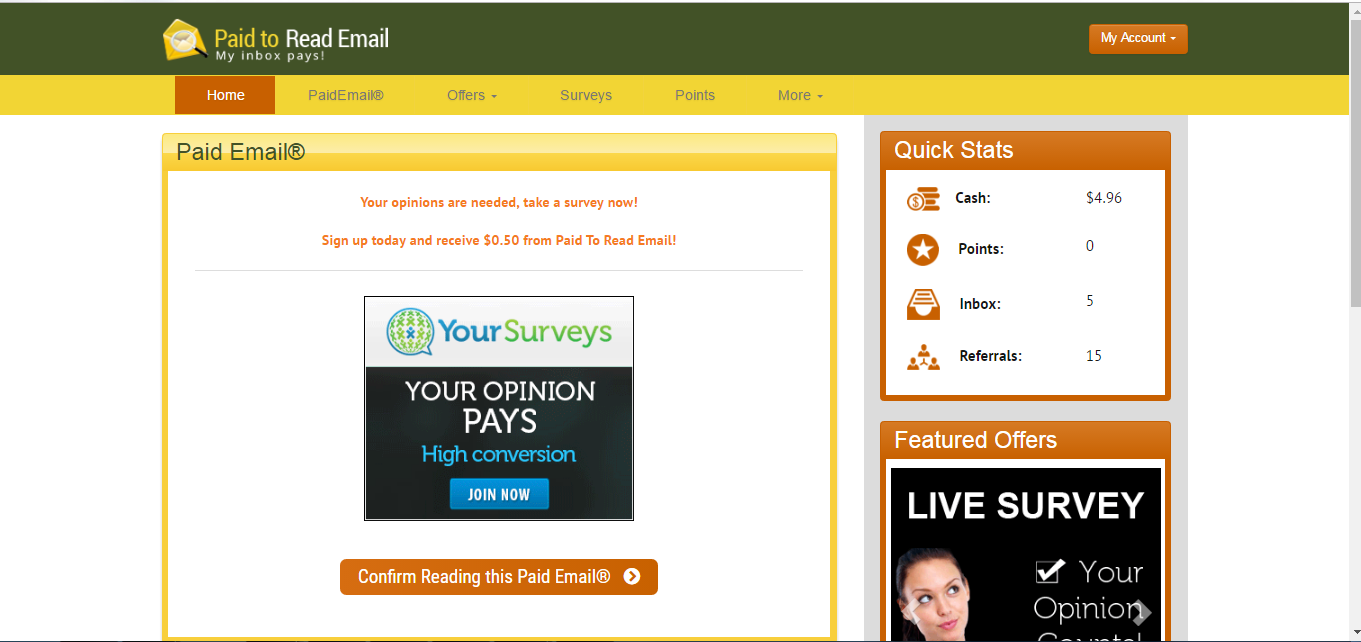Viewport: 1361px width, 642px height.
Task: Click arrow icon in Confirm Reading button
Action: point(632,577)
